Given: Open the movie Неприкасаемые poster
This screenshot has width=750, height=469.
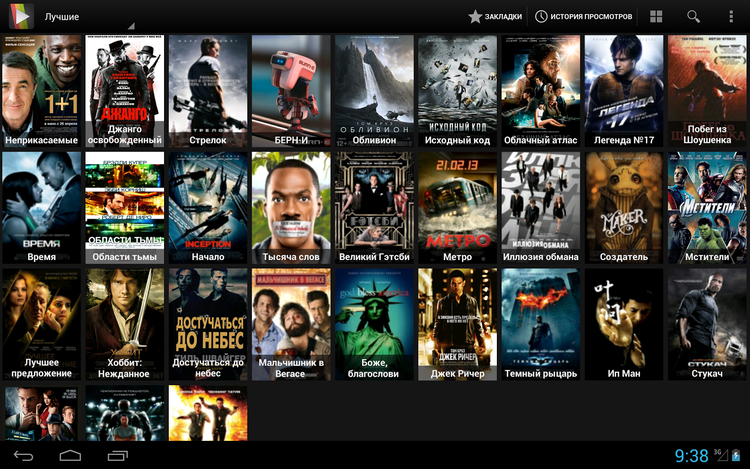Looking at the screenshot, I should click(41, 92).
